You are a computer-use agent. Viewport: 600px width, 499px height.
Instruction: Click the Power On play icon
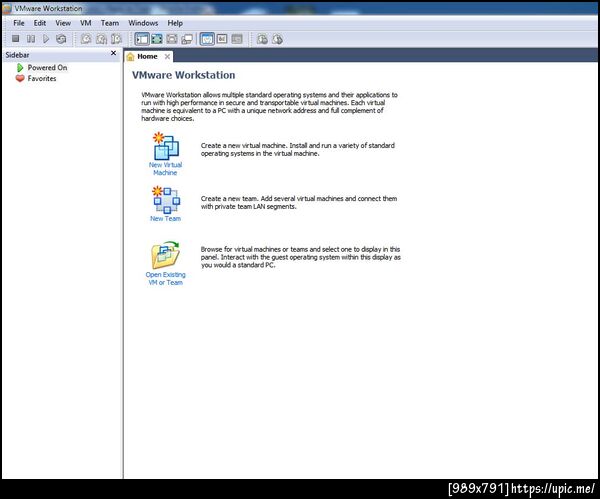click(x=46, y=39)
